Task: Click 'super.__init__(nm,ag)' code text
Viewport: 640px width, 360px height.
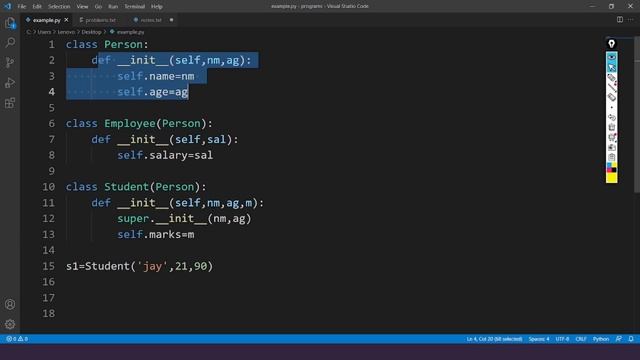Action: click(184, 219)
